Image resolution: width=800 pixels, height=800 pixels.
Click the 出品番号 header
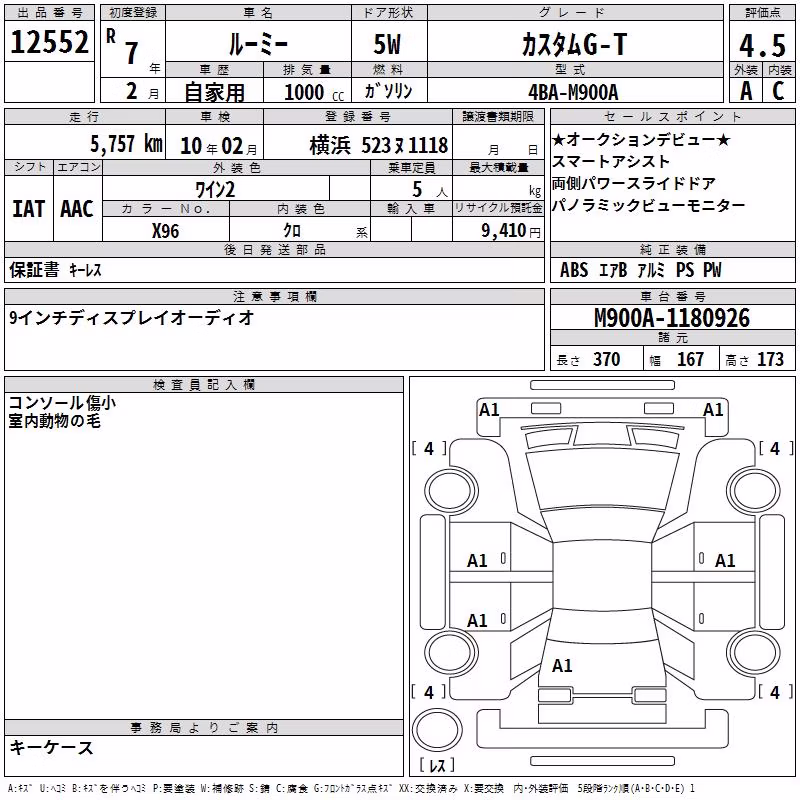tap(49, 13)
